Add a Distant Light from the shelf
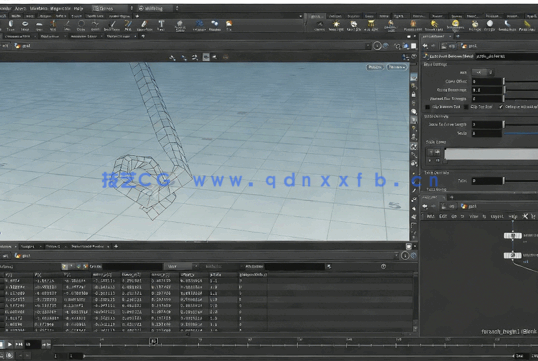Image resolution: width=538 pixels, height=361 pixels. coord(434,25)
